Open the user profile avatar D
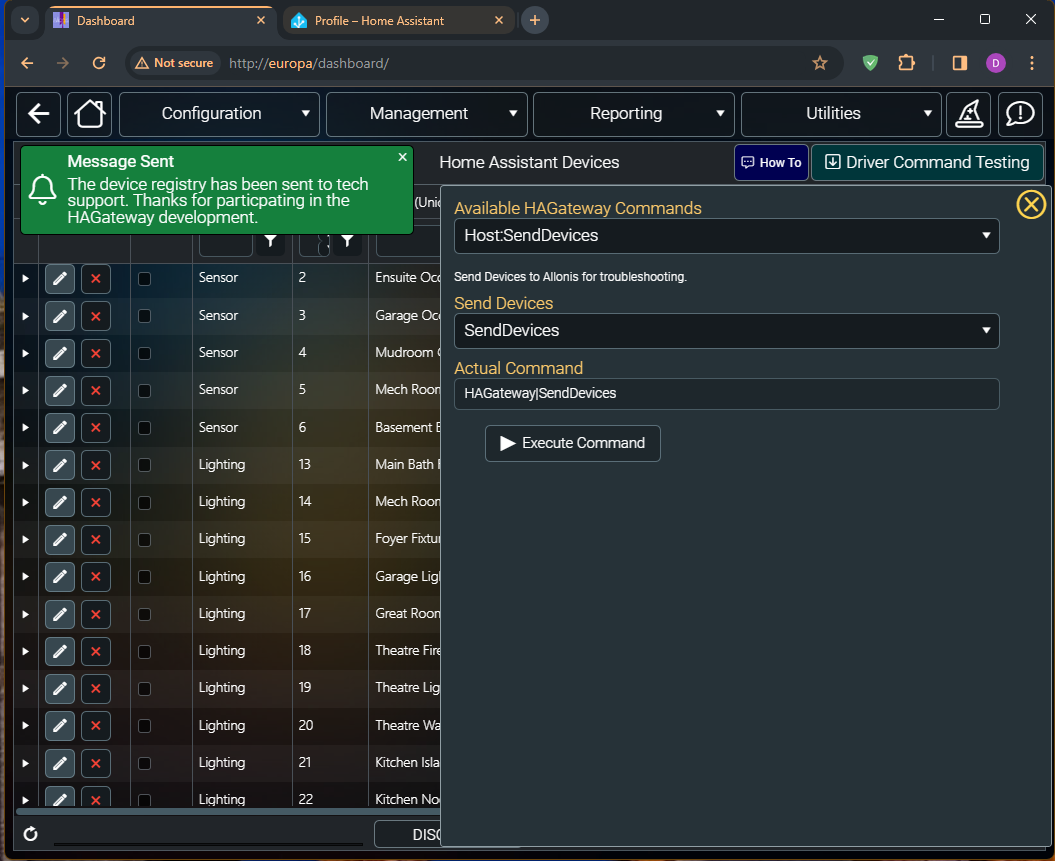Viewport: 1055px width, 861px height. (x=996, y=63)
